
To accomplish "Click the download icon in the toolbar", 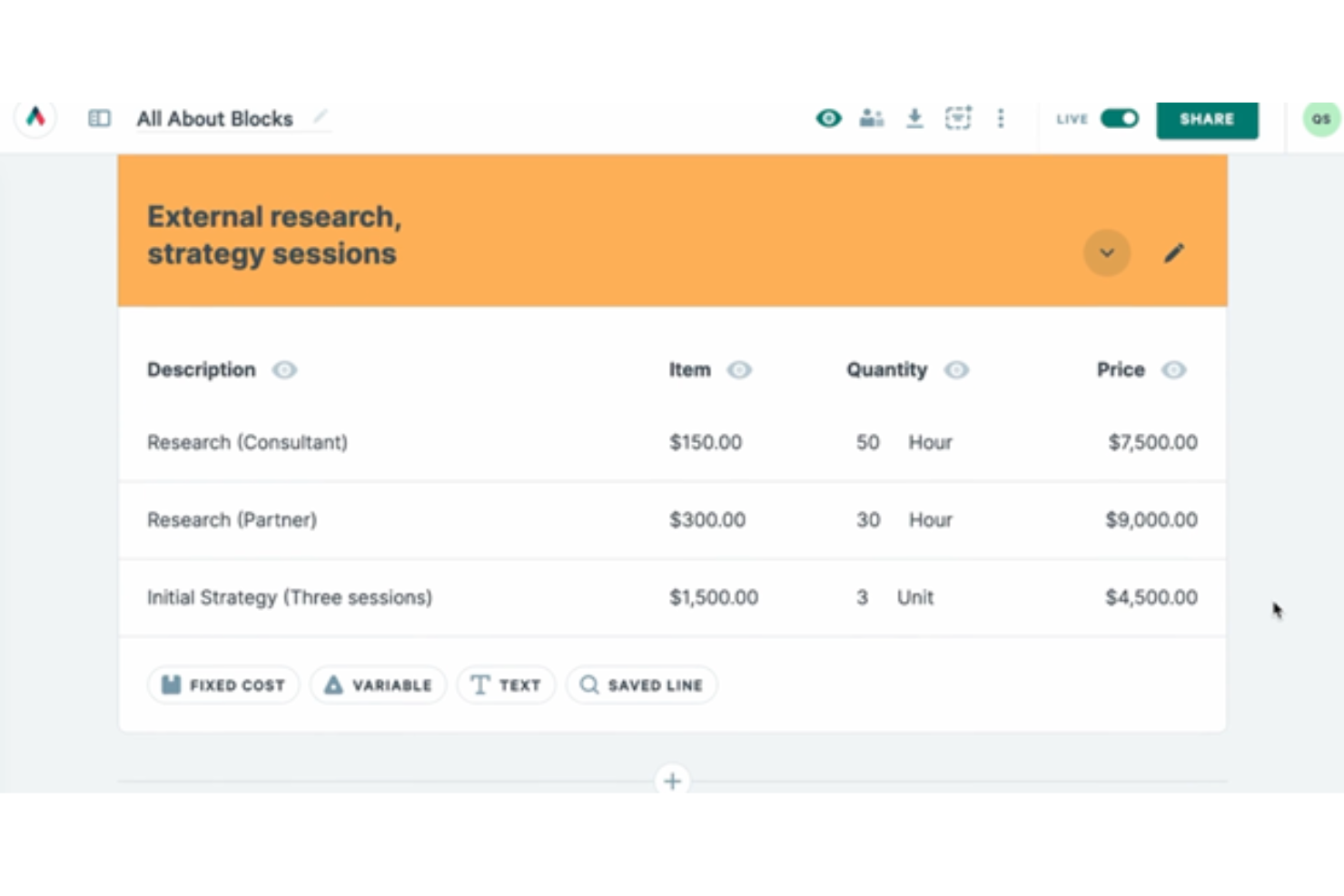I will coord(914,118).
